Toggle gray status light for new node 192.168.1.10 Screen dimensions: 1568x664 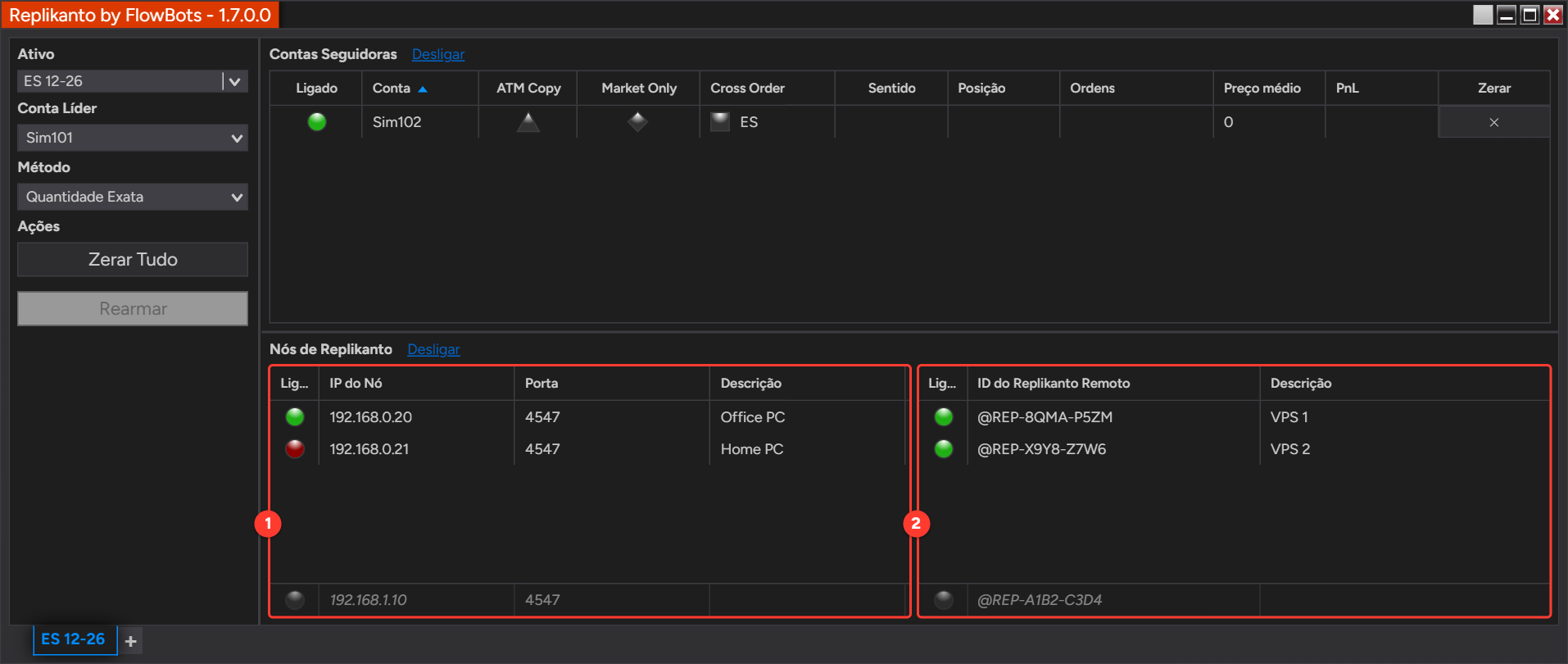click(295, 600)
